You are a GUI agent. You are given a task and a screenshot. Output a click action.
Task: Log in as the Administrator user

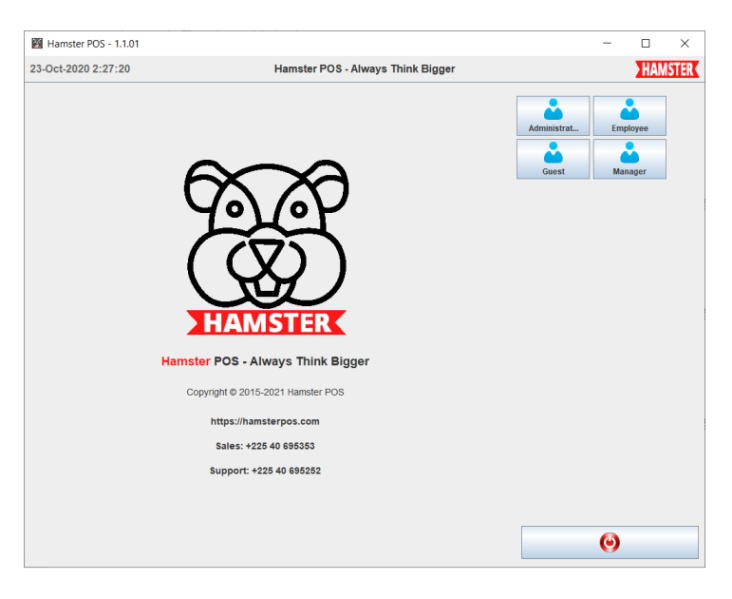point(553,116)
